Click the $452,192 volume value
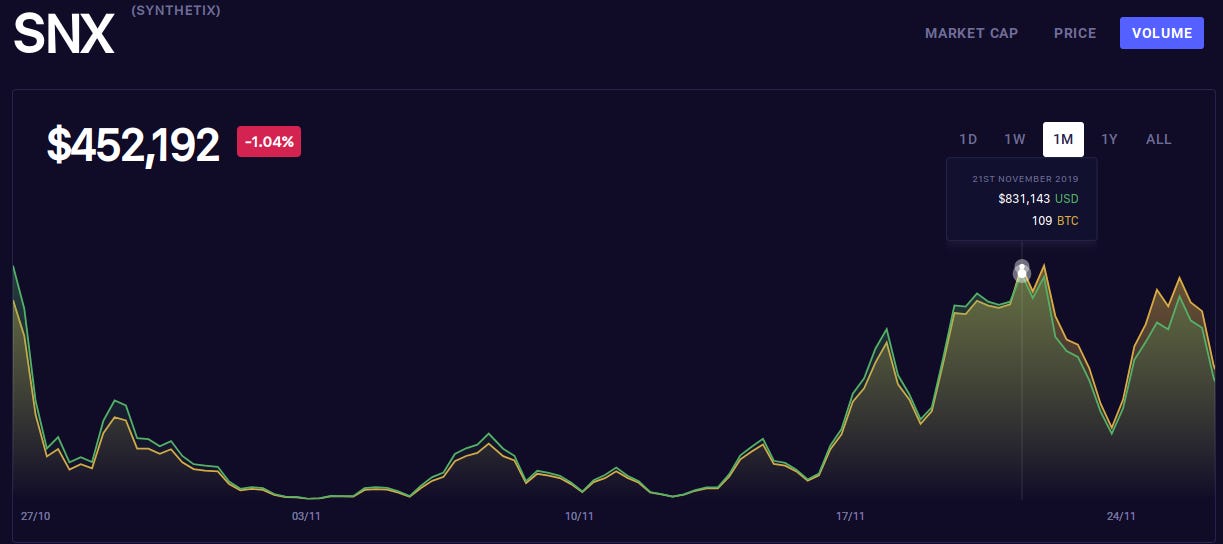This screenshot has height=544, width=1223. tap(133, 145)
